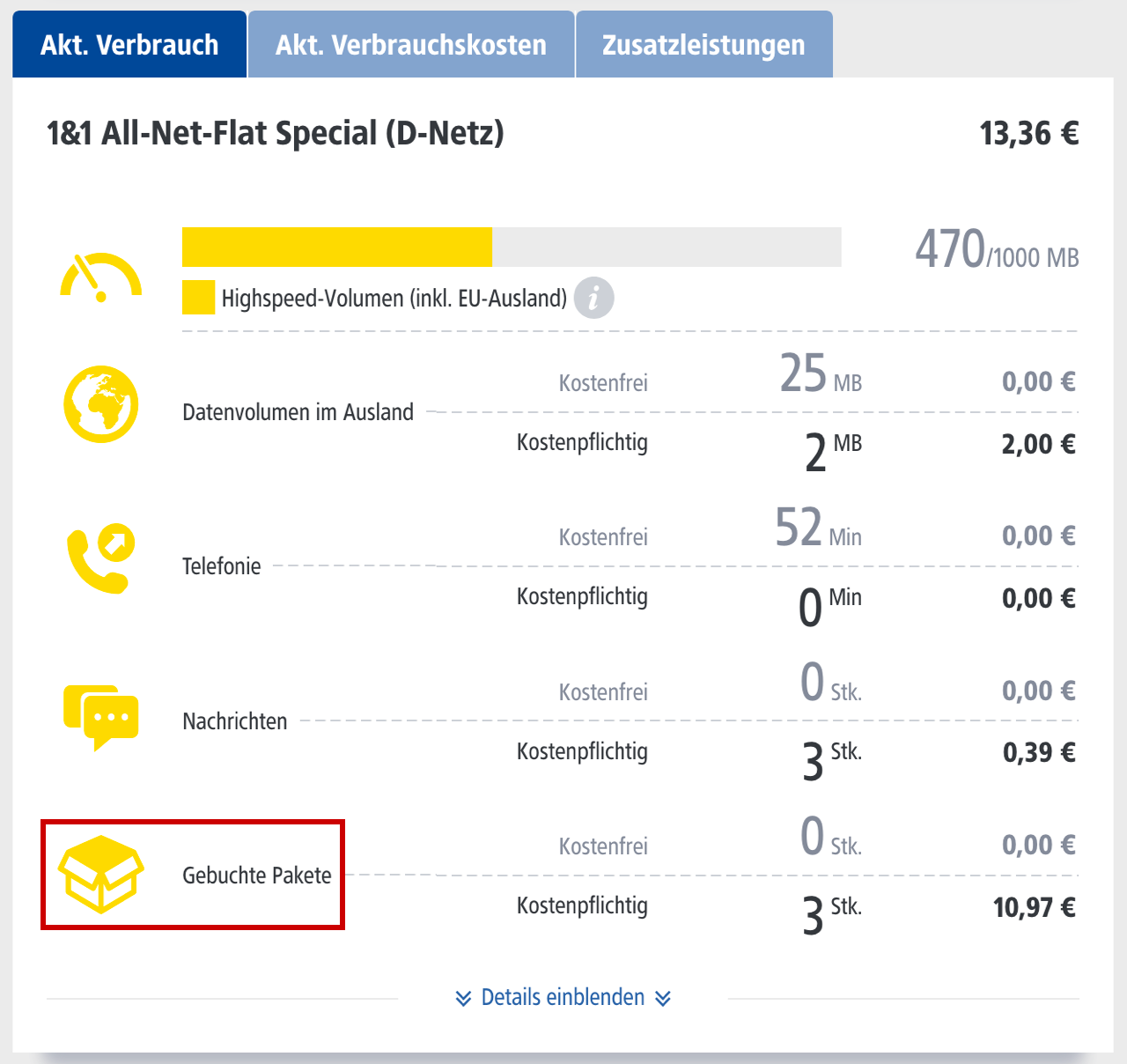Click the Datenvolumen im Ausland label
Image resolution: width=1127 pixels, height=1064 pixels.
(298, 411)
